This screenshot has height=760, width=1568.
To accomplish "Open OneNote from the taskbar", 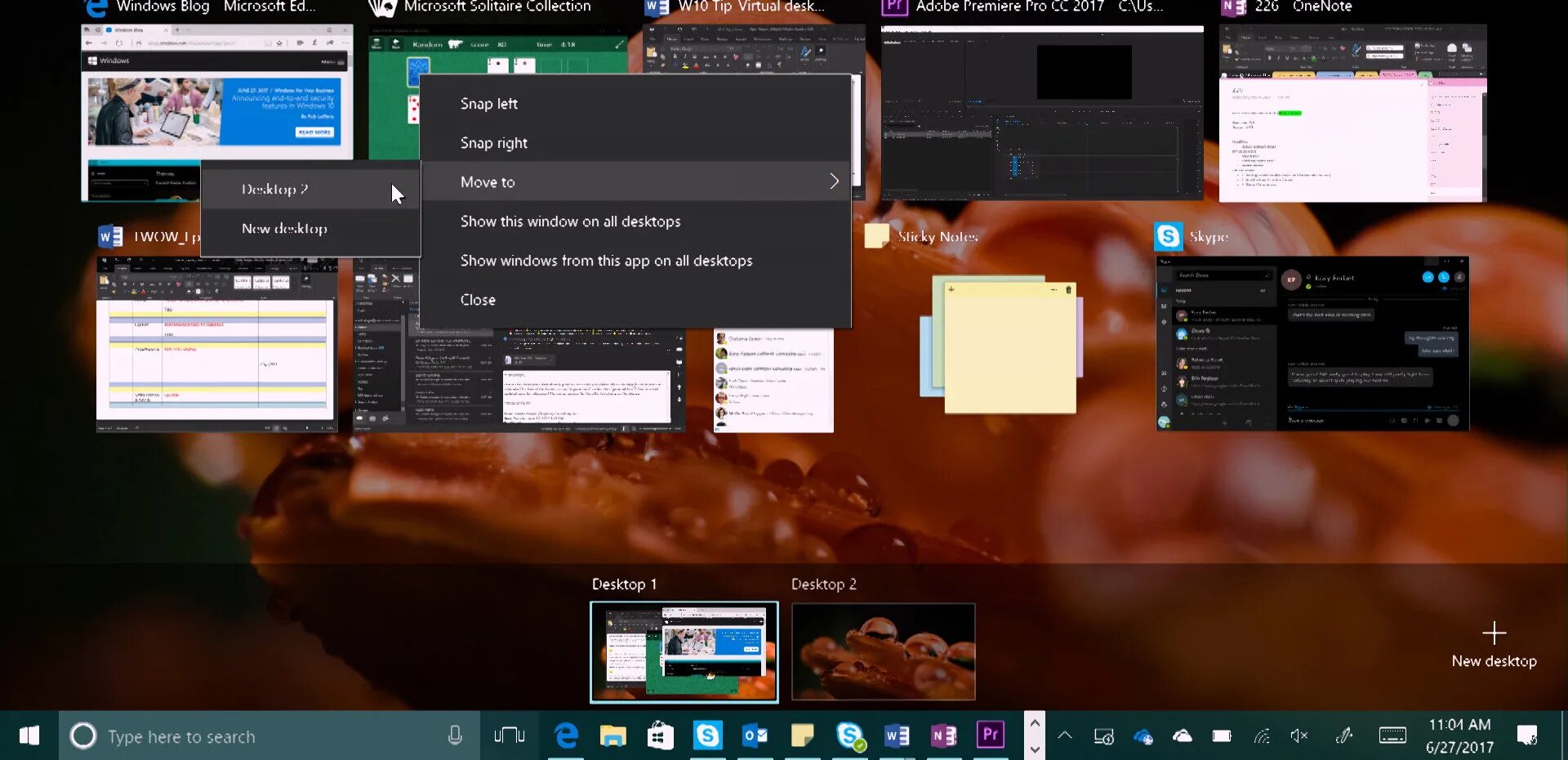I will tap(944, 735).
